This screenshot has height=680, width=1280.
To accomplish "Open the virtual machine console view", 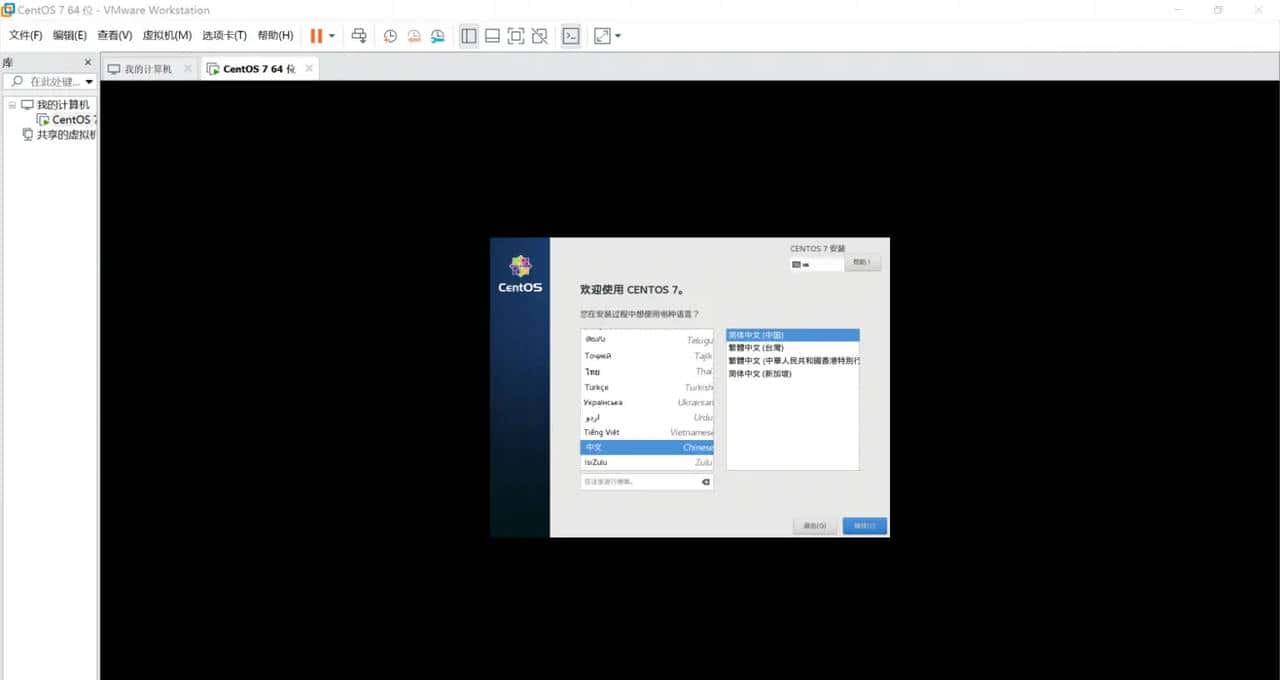I will point(571,35).
